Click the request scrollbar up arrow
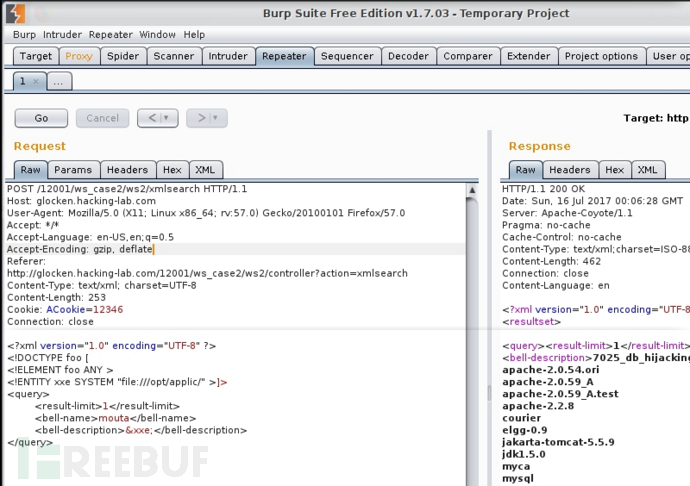This screenshot has width=690, height=486. point(472,190)
